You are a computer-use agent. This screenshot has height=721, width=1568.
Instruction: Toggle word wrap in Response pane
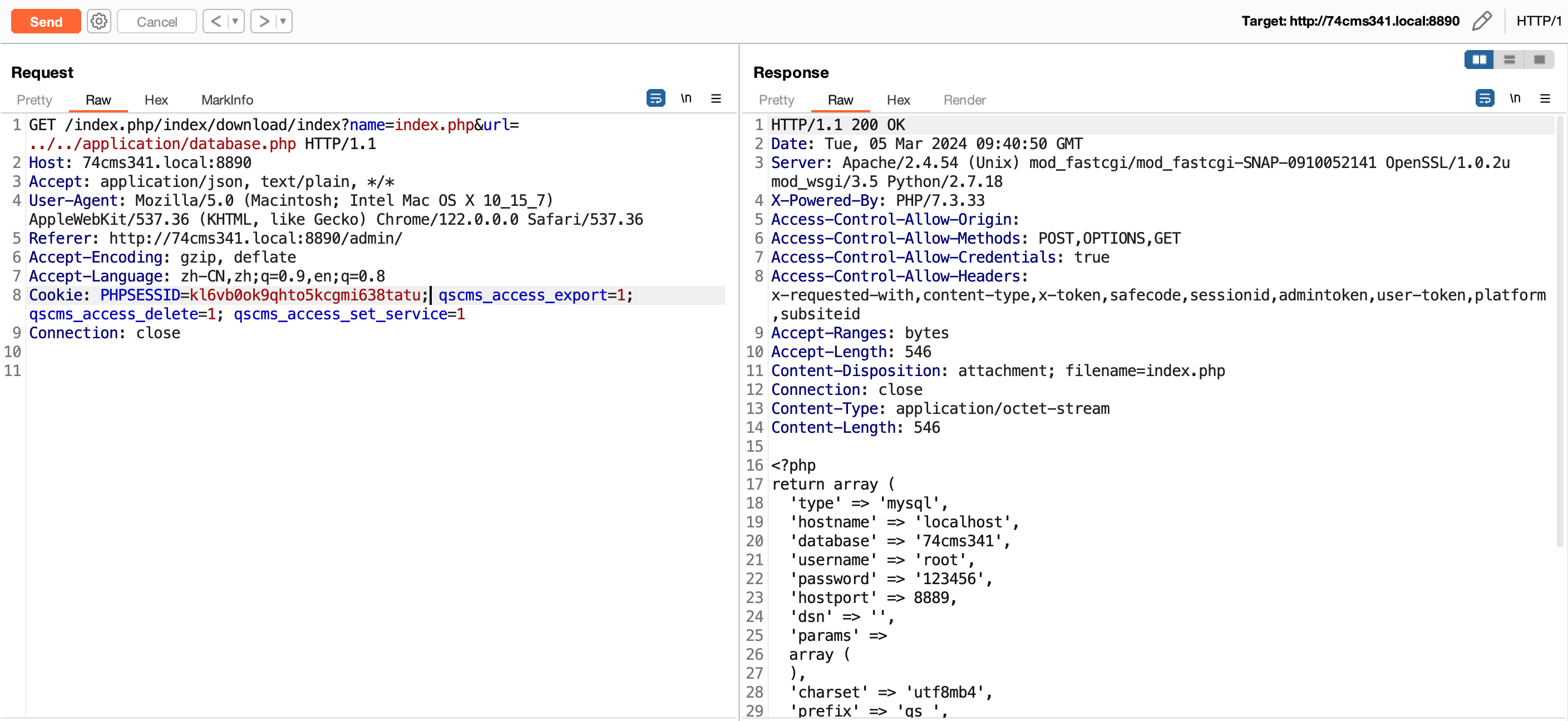1485,98
